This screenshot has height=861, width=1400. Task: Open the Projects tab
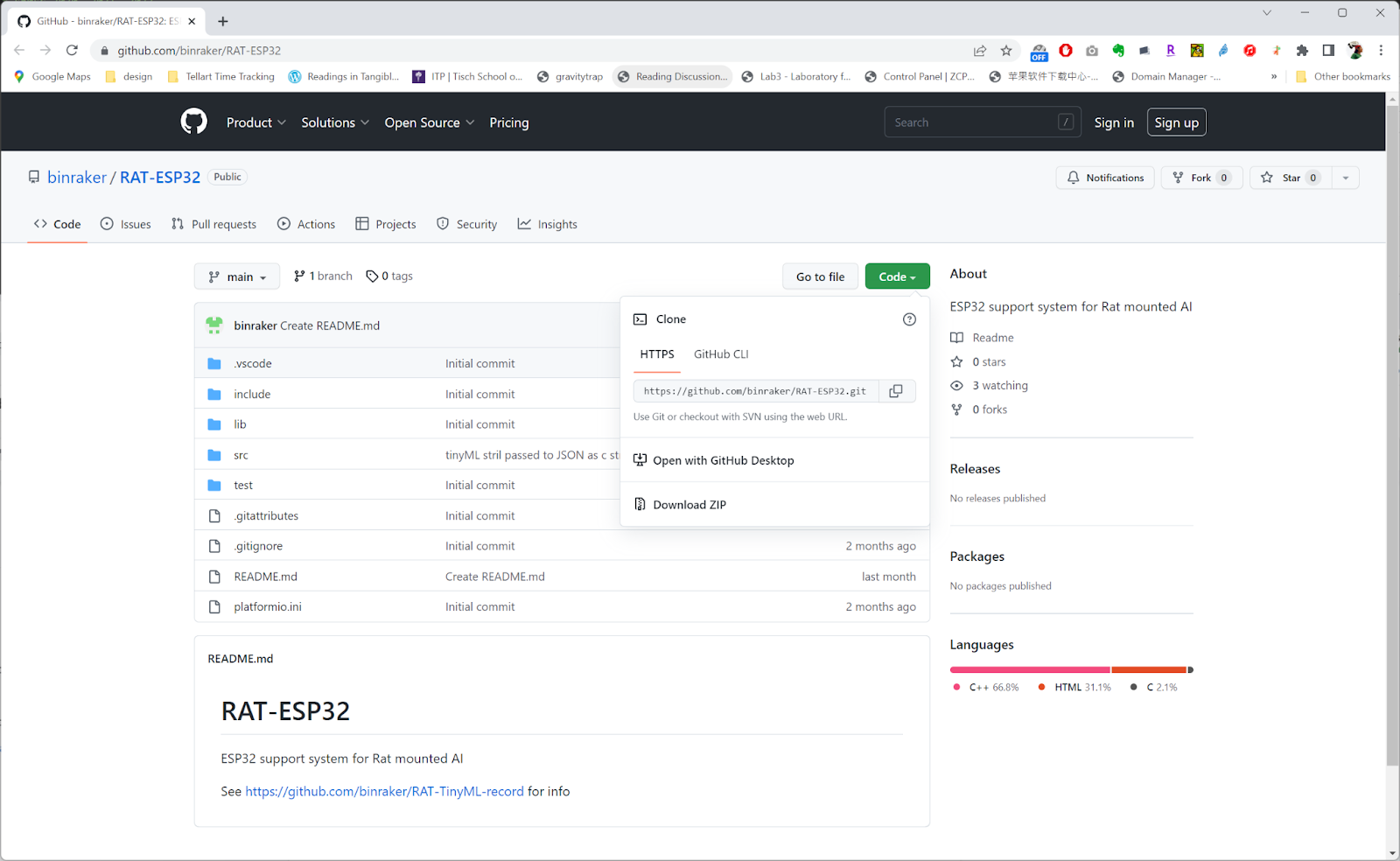click(386, 224)
